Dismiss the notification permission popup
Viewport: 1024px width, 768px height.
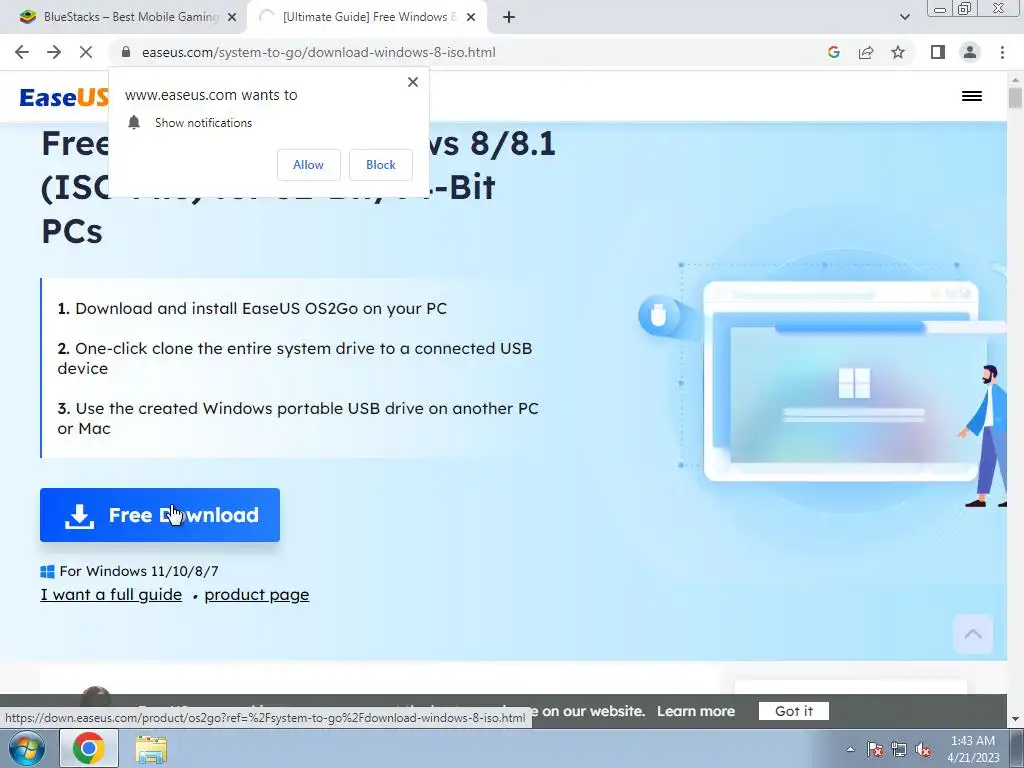(413, 82)
